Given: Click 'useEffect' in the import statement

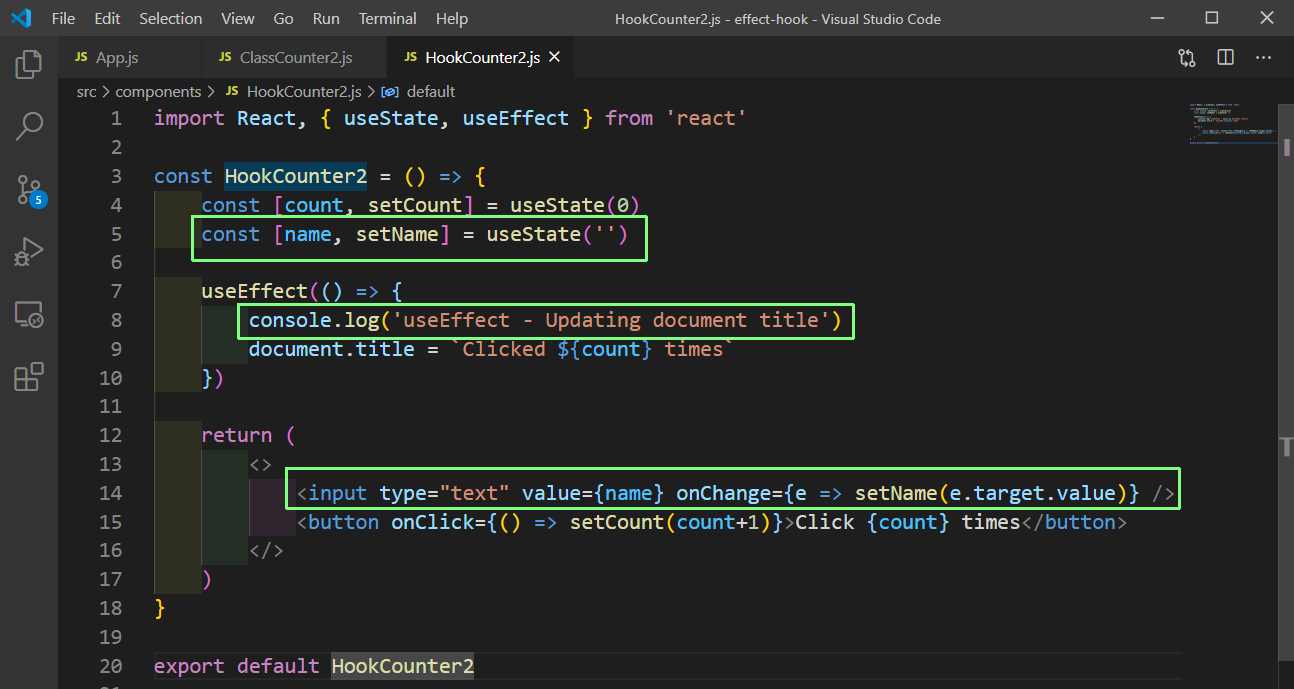Looking at the screenshot, I should 515,119.
